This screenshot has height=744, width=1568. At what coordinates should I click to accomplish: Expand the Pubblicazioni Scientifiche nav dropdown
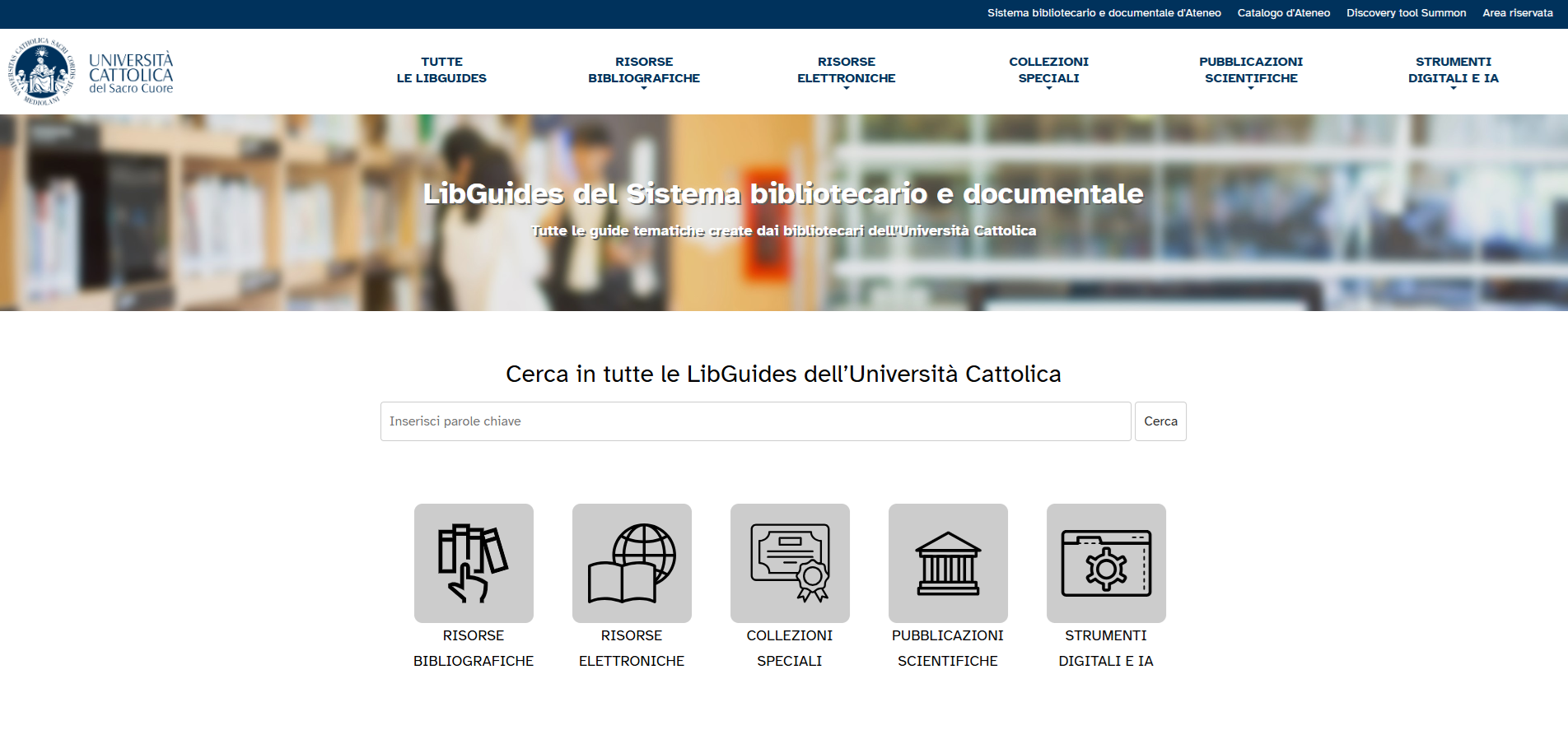[x=1250, y=71]
